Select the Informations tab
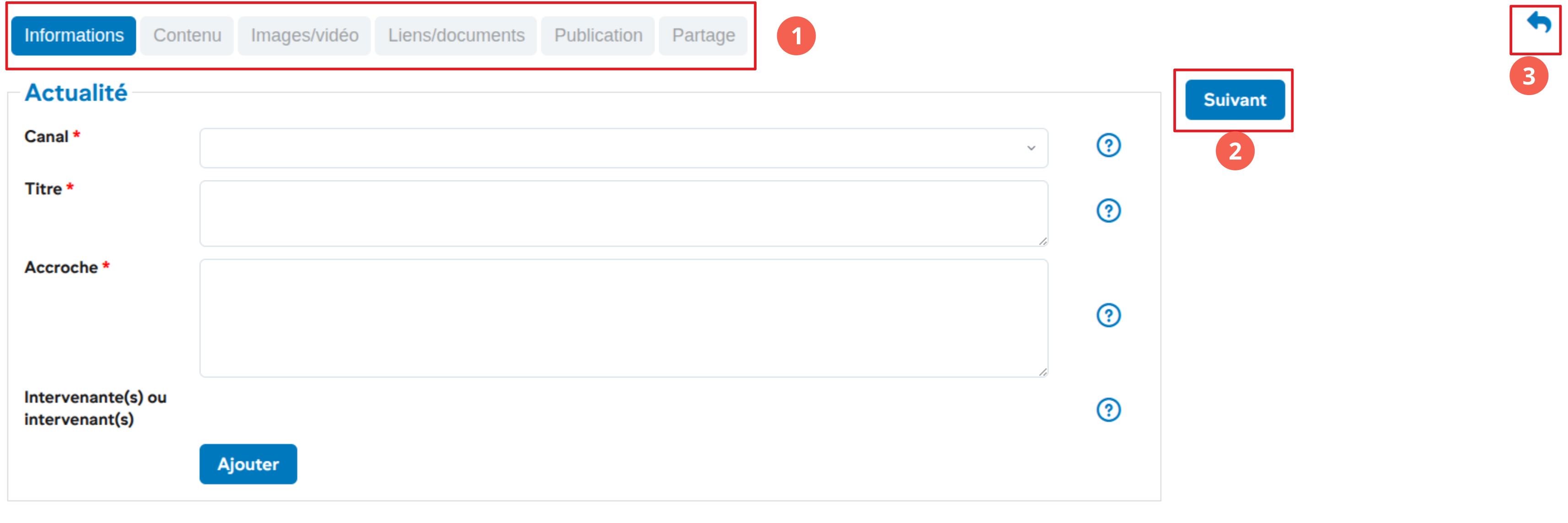The image size is (1568, 523). tap(74, 35)
